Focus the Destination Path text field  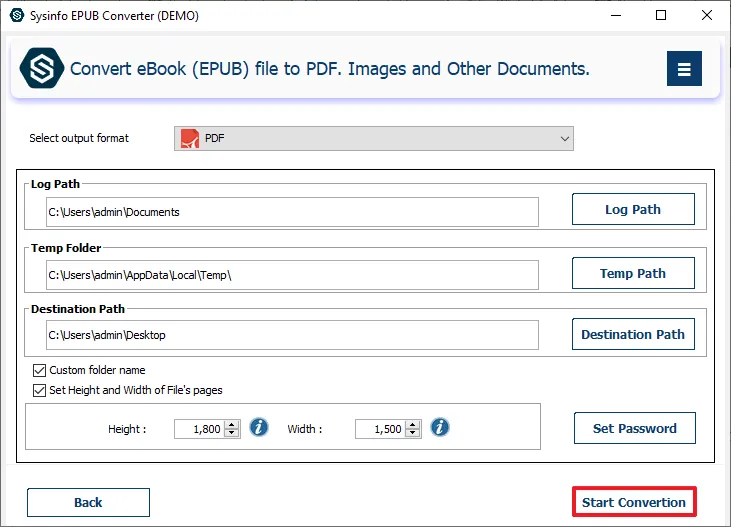click(x=292, y=335)
